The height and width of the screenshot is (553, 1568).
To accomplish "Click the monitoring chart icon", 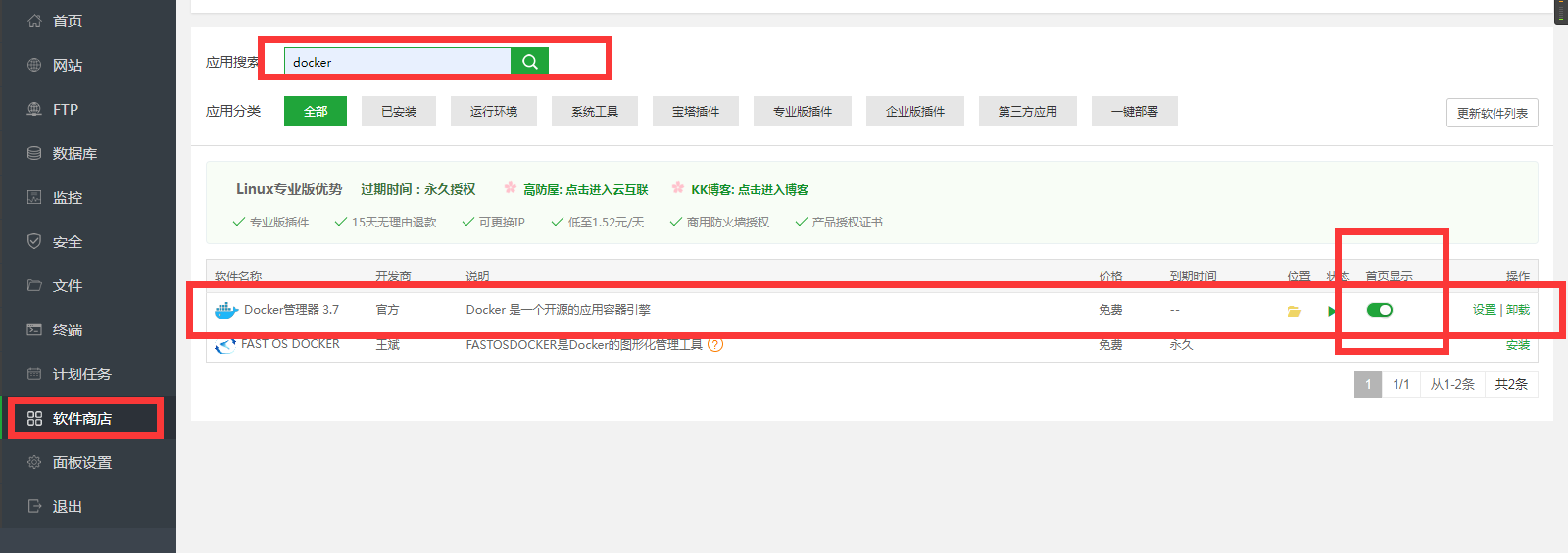I will pos(34,197).
